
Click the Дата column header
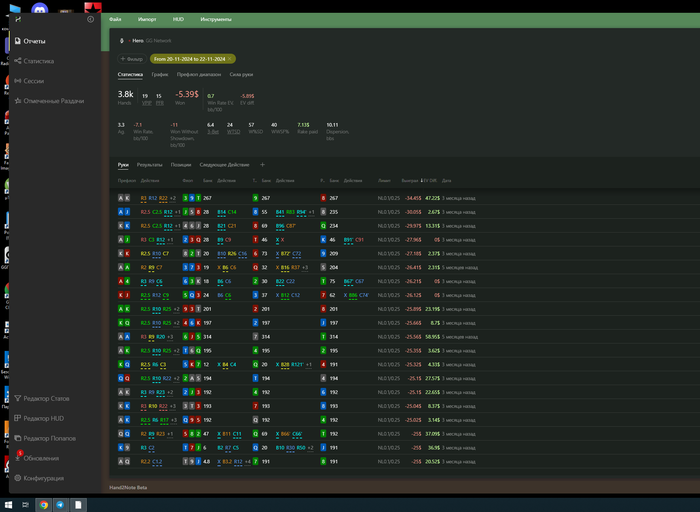[x=446, y=181]
